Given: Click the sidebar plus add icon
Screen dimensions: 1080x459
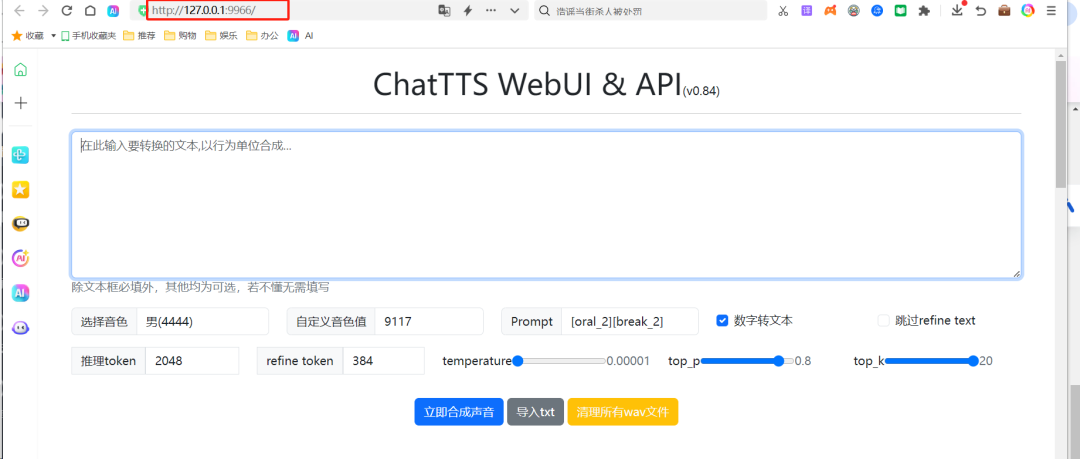Looking at the screenshot, I should [x=21, y=103].
